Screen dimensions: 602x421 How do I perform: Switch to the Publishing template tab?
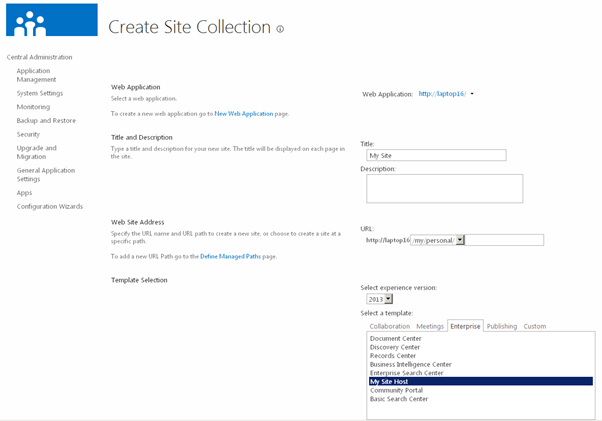click(x=502, y=326)
